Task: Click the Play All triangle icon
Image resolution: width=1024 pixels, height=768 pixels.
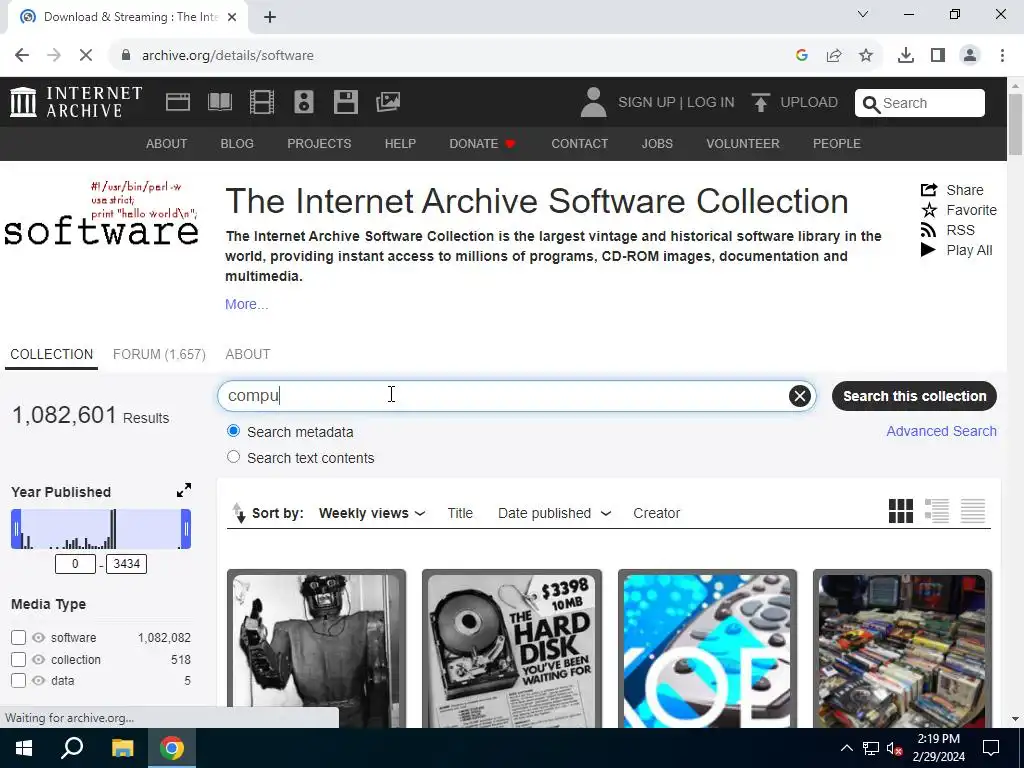Action: click(x=928, y=249)
